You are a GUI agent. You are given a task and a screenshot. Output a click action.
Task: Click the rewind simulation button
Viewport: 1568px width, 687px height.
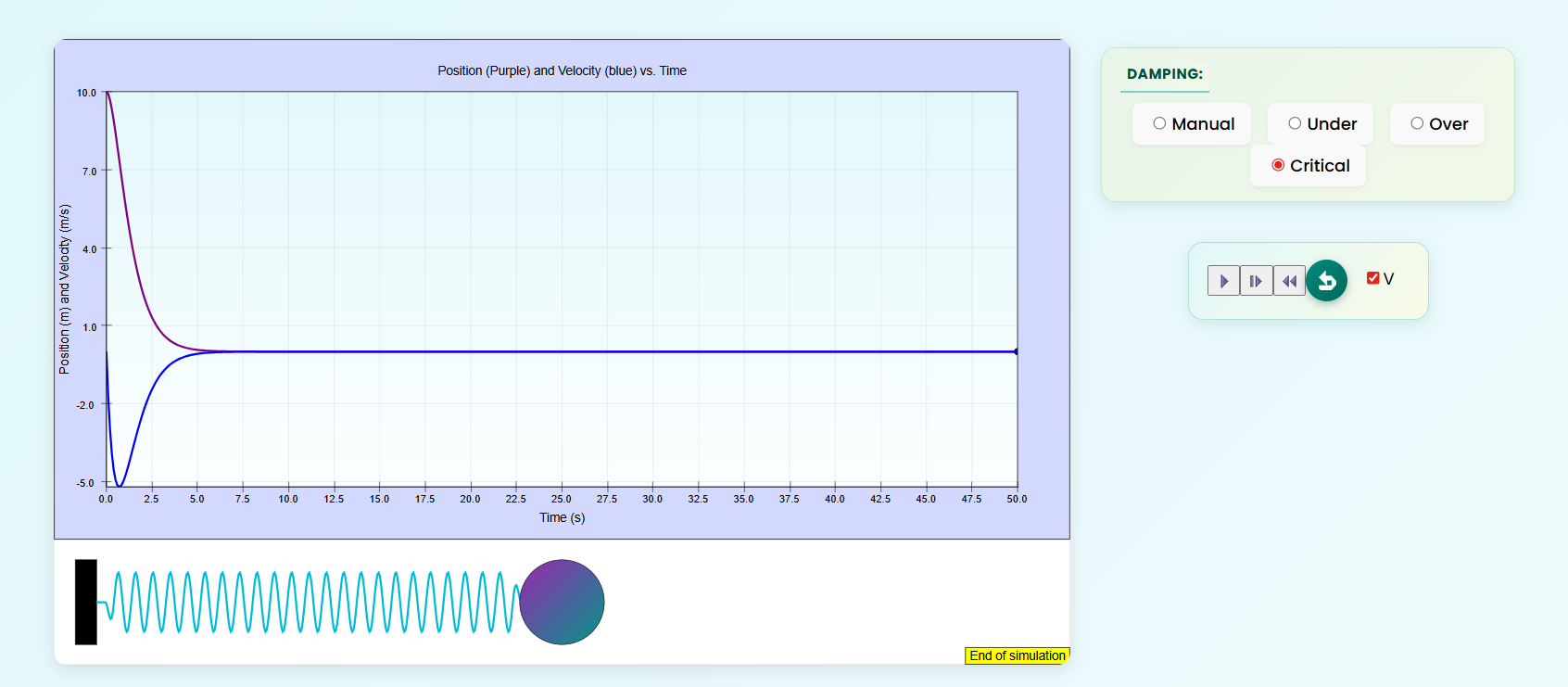[x=1289, y=281]
